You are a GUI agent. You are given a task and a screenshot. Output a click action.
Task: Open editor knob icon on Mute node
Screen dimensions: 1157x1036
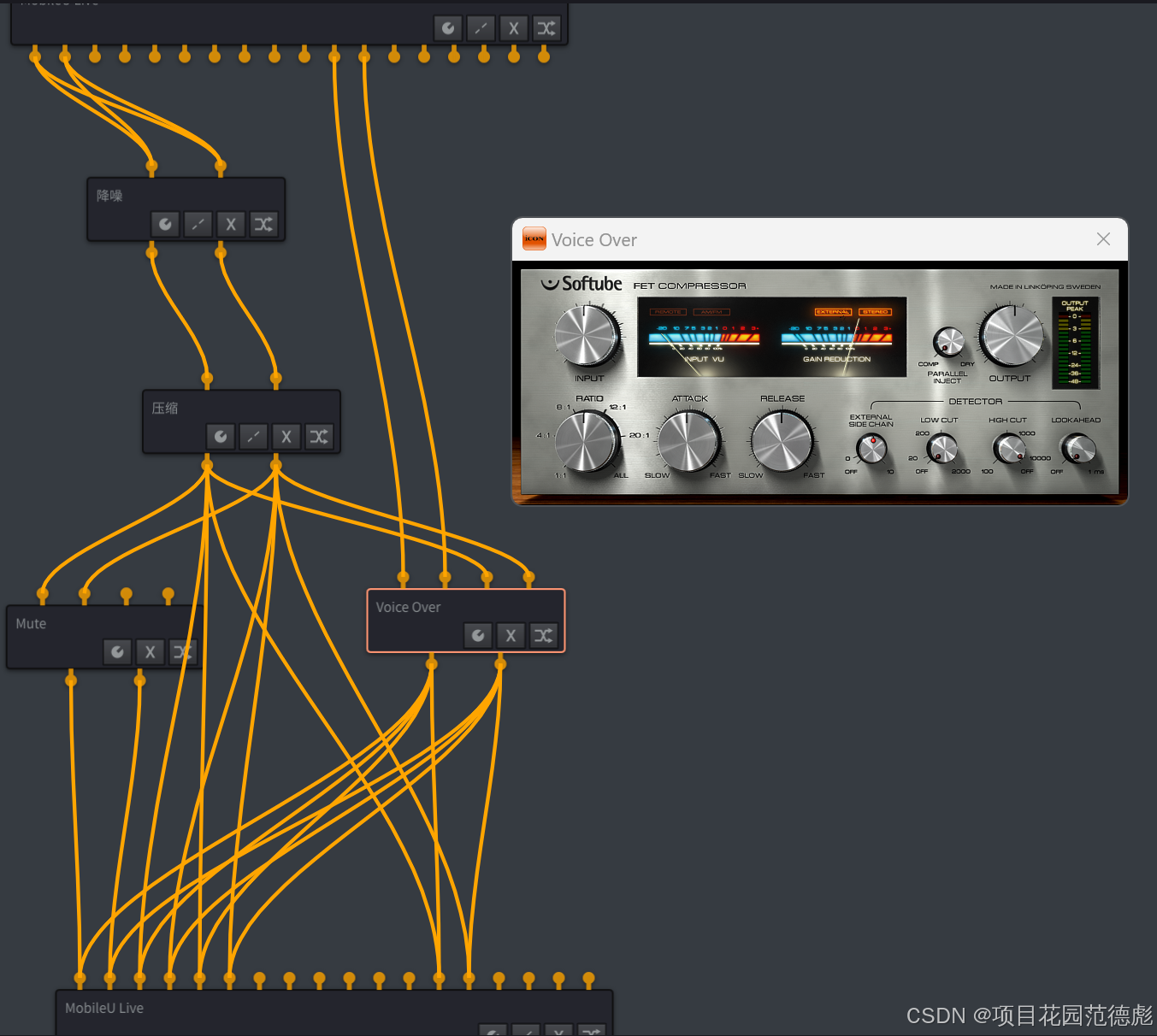(x=117, y=652)
